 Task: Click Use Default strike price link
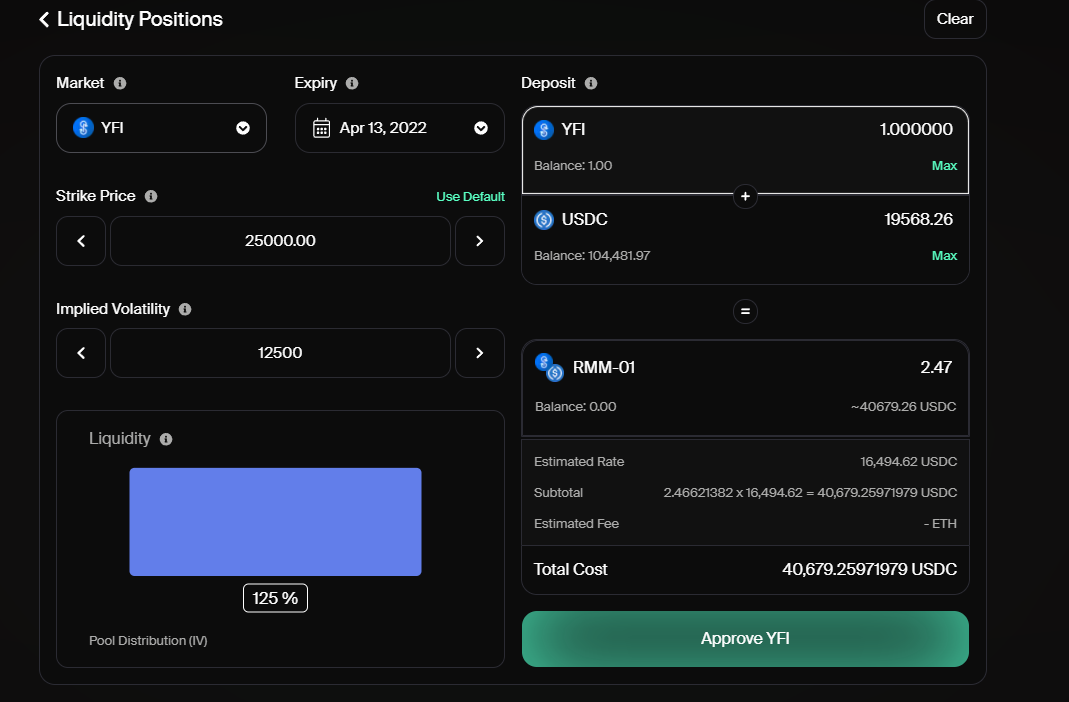click(470, 196)
